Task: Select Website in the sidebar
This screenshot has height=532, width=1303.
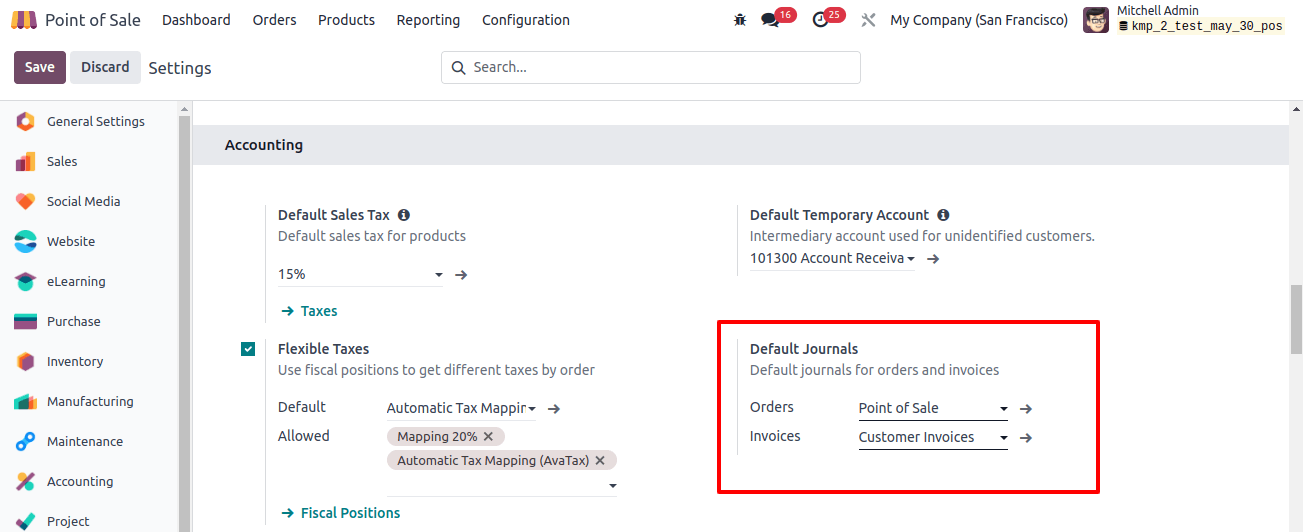Action: [x=71, y=241]
